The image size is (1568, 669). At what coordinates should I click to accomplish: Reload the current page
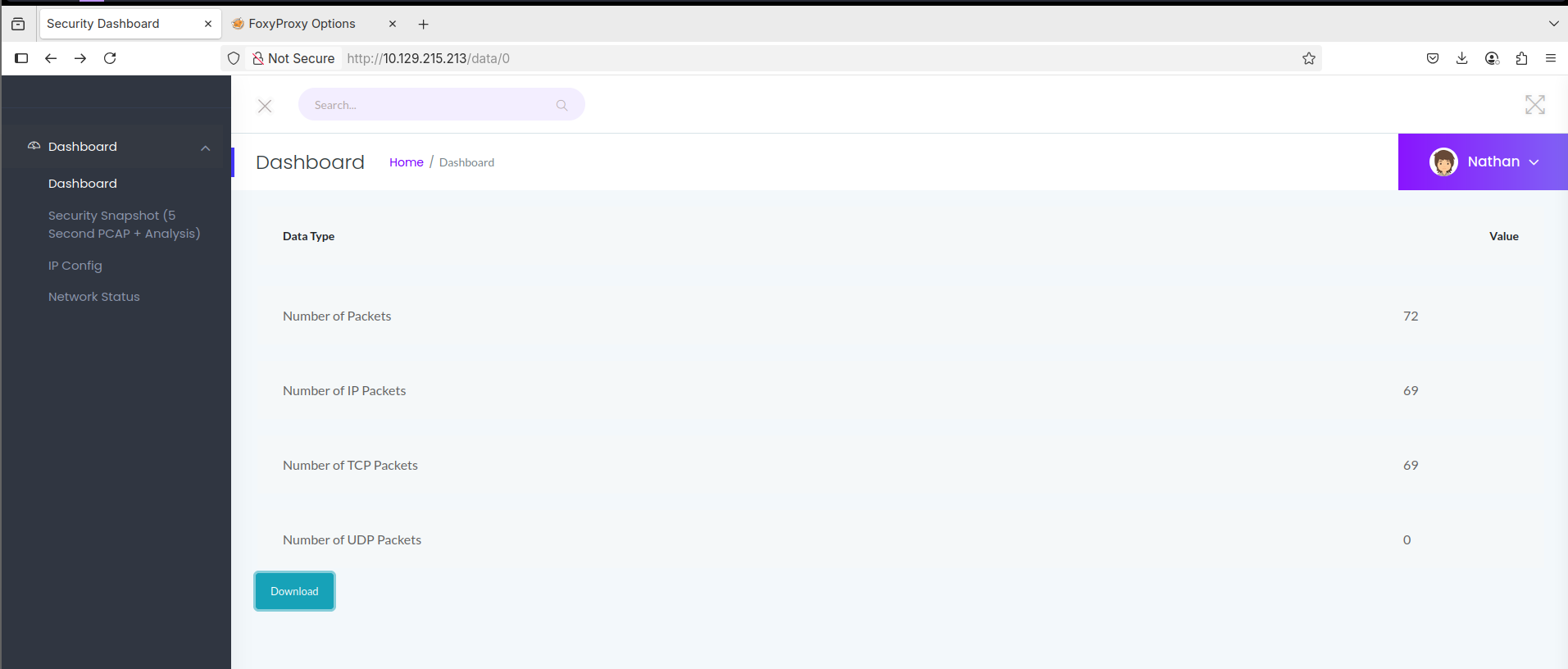pyautogui.click(x=110, y=58)
